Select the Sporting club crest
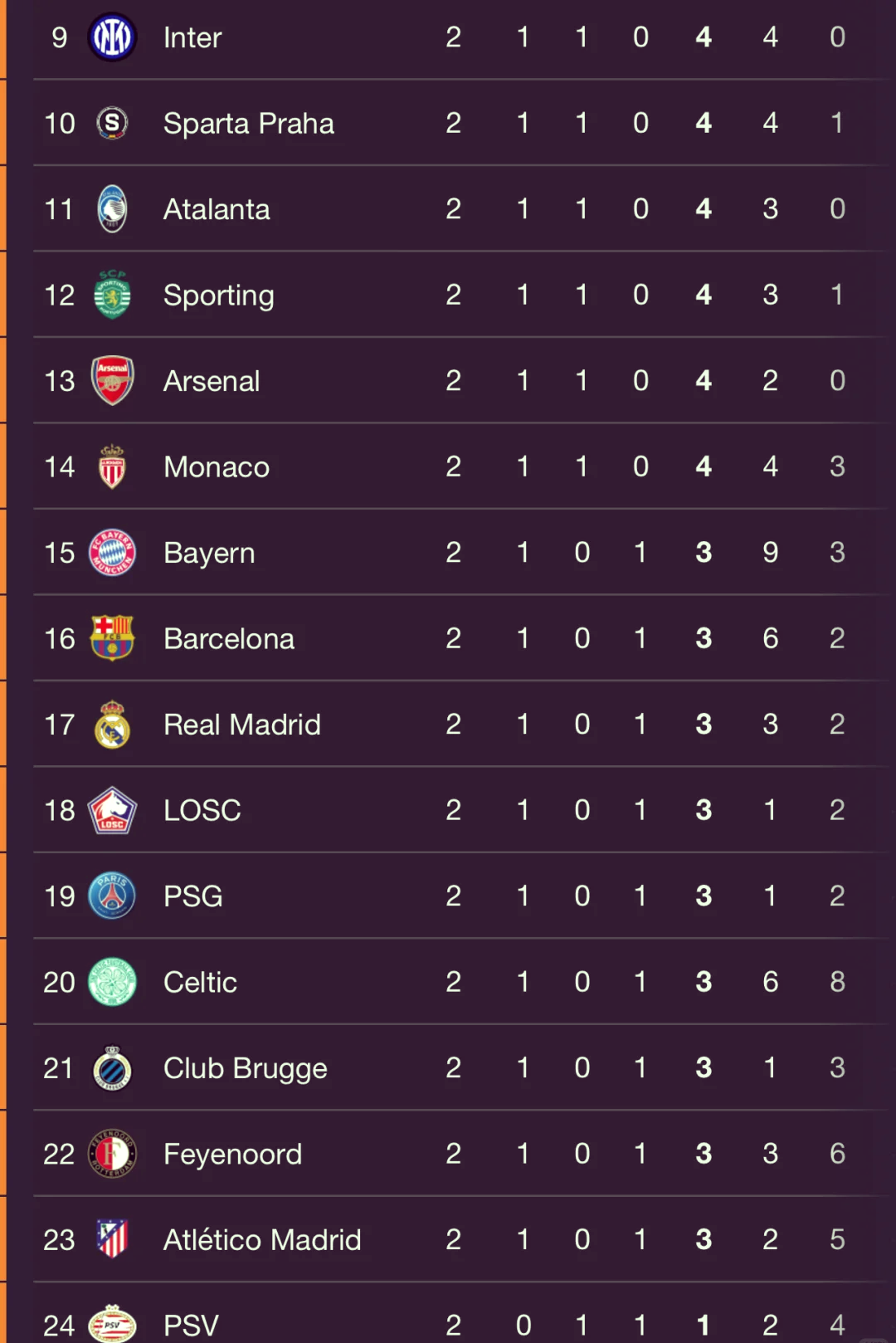This screenshot has height=1343, width=896. tap(112, 295)
